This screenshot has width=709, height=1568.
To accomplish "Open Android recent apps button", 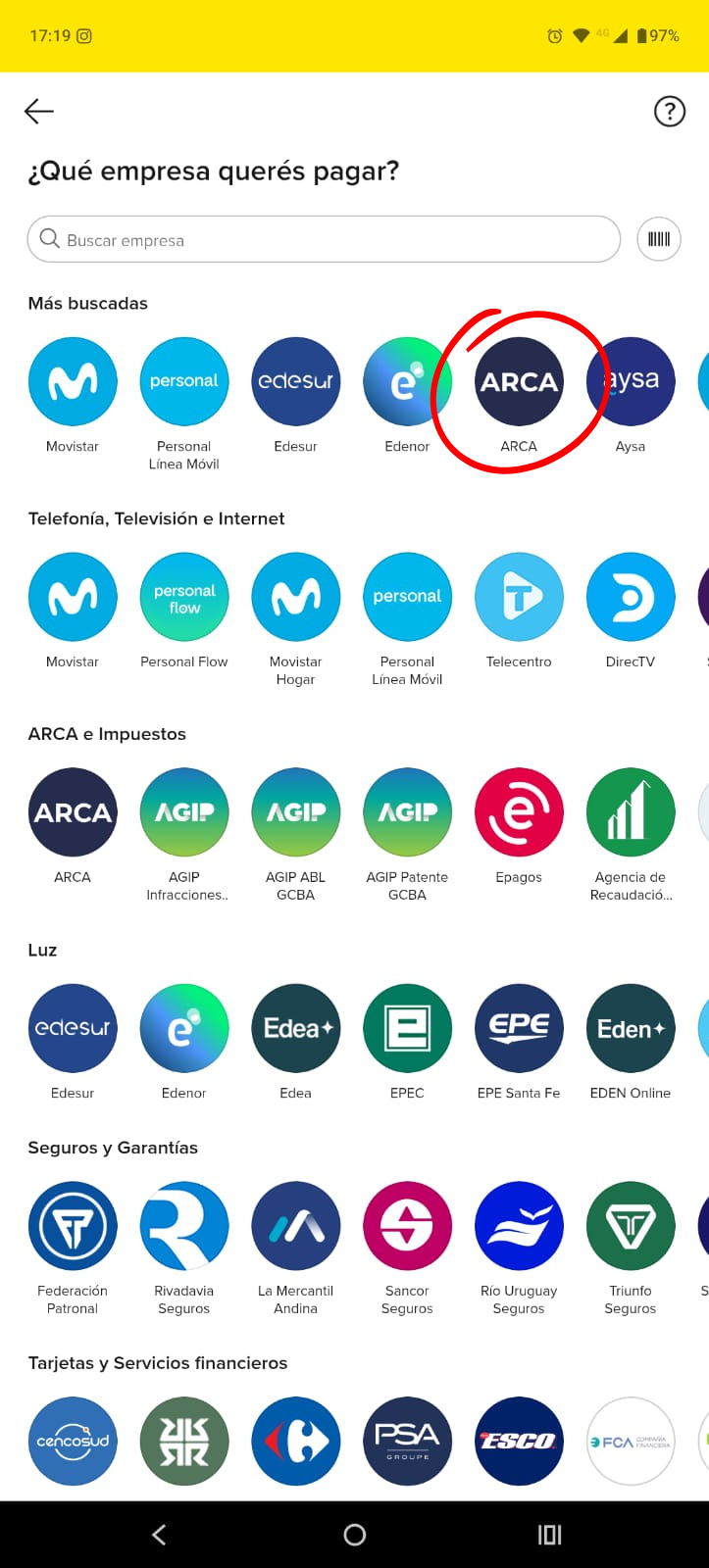I will click(550, 1535).
